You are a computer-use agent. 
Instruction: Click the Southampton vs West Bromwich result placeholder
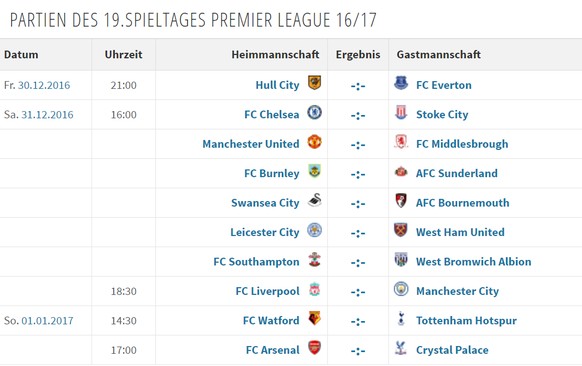(x=358, y=262)
